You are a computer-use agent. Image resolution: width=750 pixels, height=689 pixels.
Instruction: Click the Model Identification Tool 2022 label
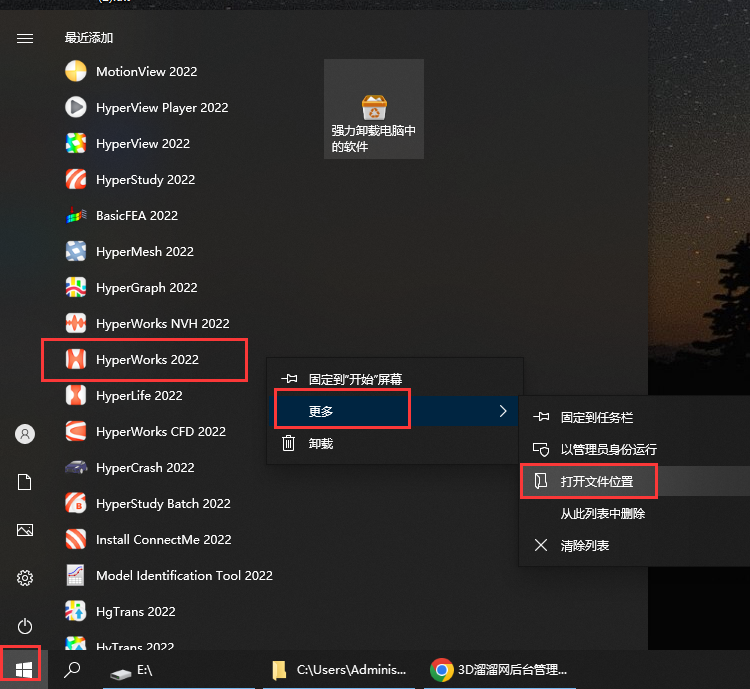click(x=184, y=576)
